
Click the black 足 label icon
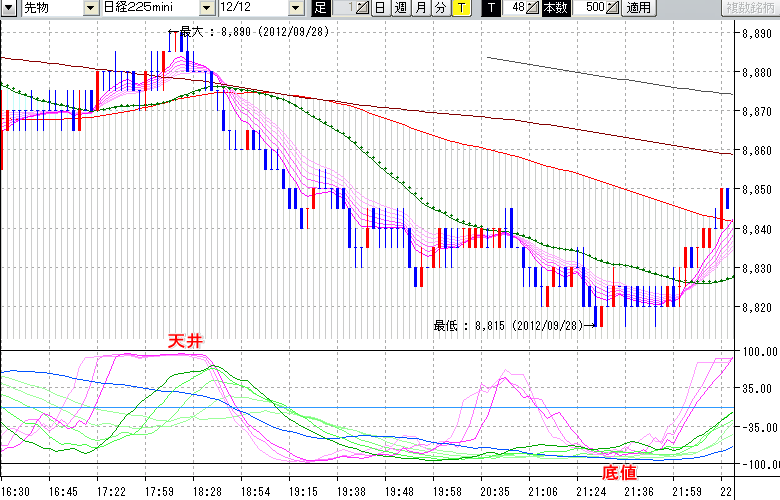[x=320, y=8]
